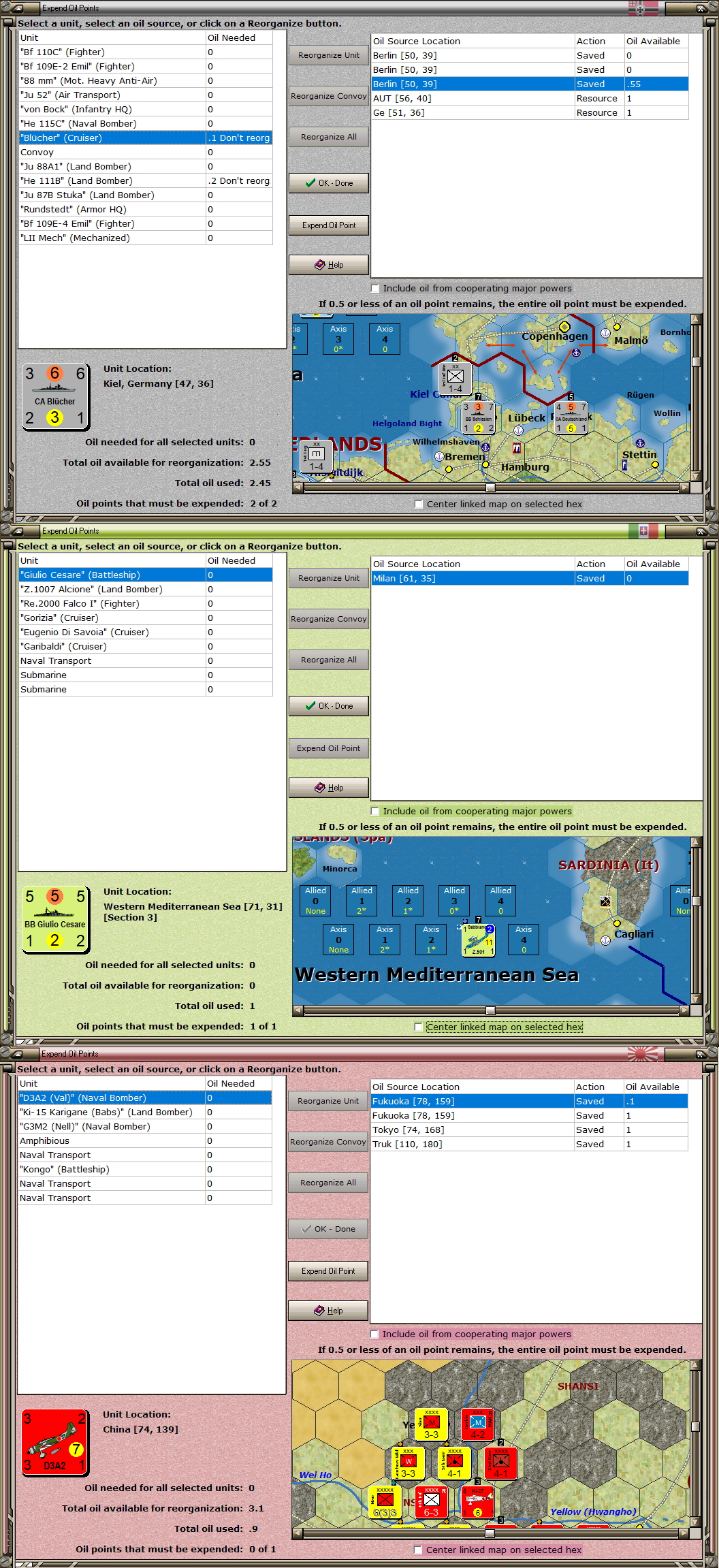This screenshot has height=1568, width=719.
Task: Click Axis 3 sea box on German map
Action: 338,338
